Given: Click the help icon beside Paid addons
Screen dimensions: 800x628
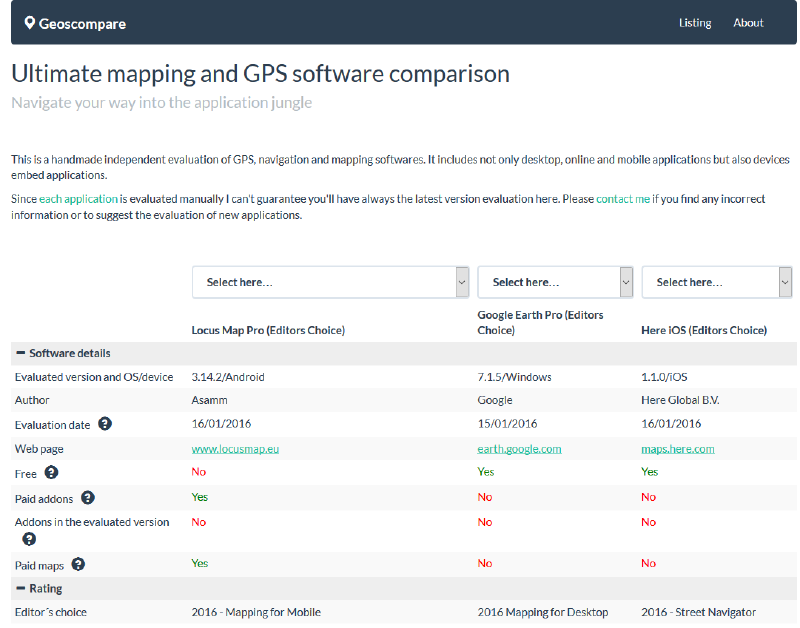Looking at the screenshot, I should click(88, 497).
